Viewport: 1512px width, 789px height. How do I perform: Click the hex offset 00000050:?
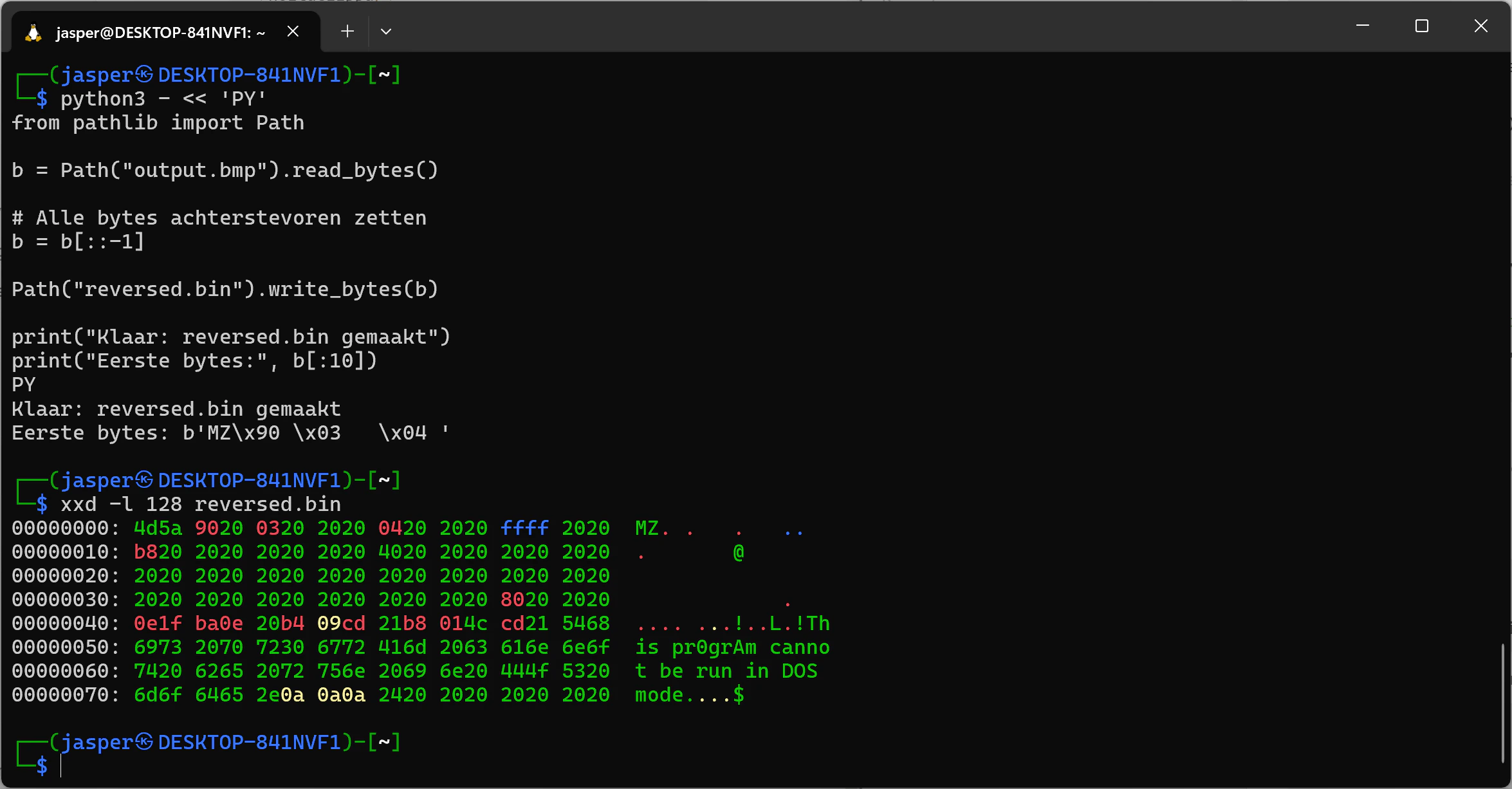[x=66, y=647]
